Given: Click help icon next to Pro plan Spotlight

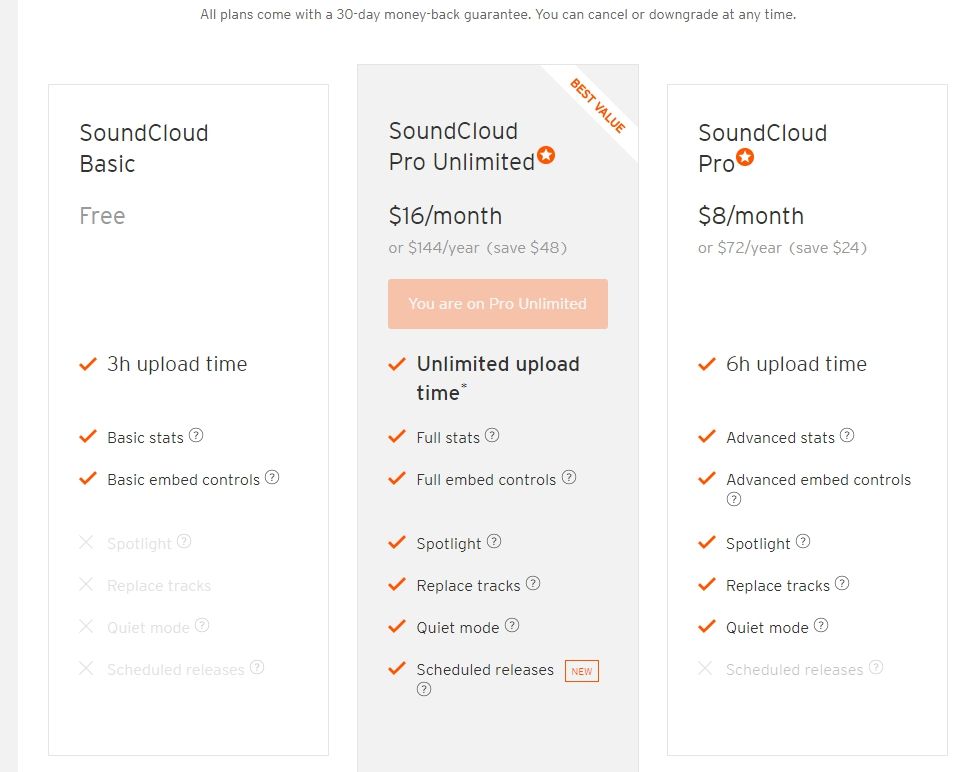Looking at the screenshot, I should pos(803,541).
